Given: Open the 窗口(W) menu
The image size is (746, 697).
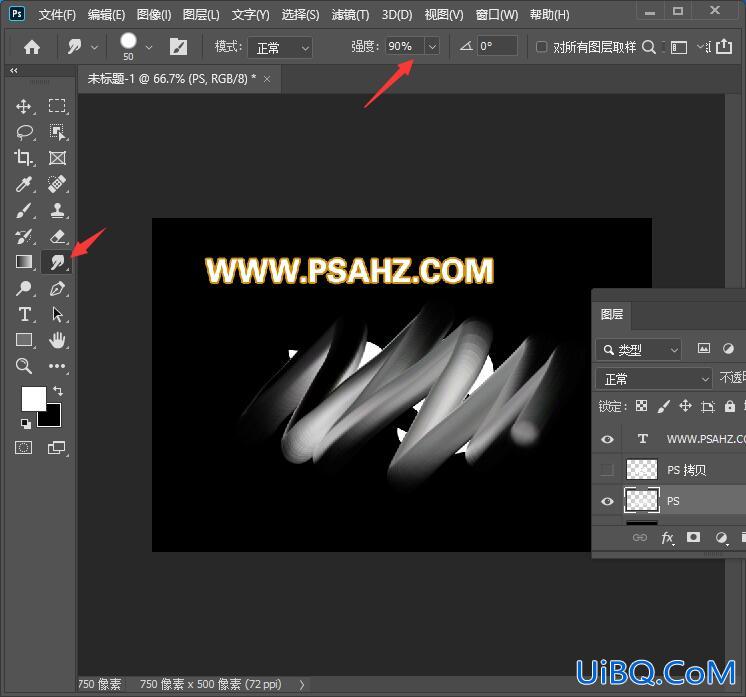Looking at the screenshot, I should pyautogui.click(x=497, y=15).
